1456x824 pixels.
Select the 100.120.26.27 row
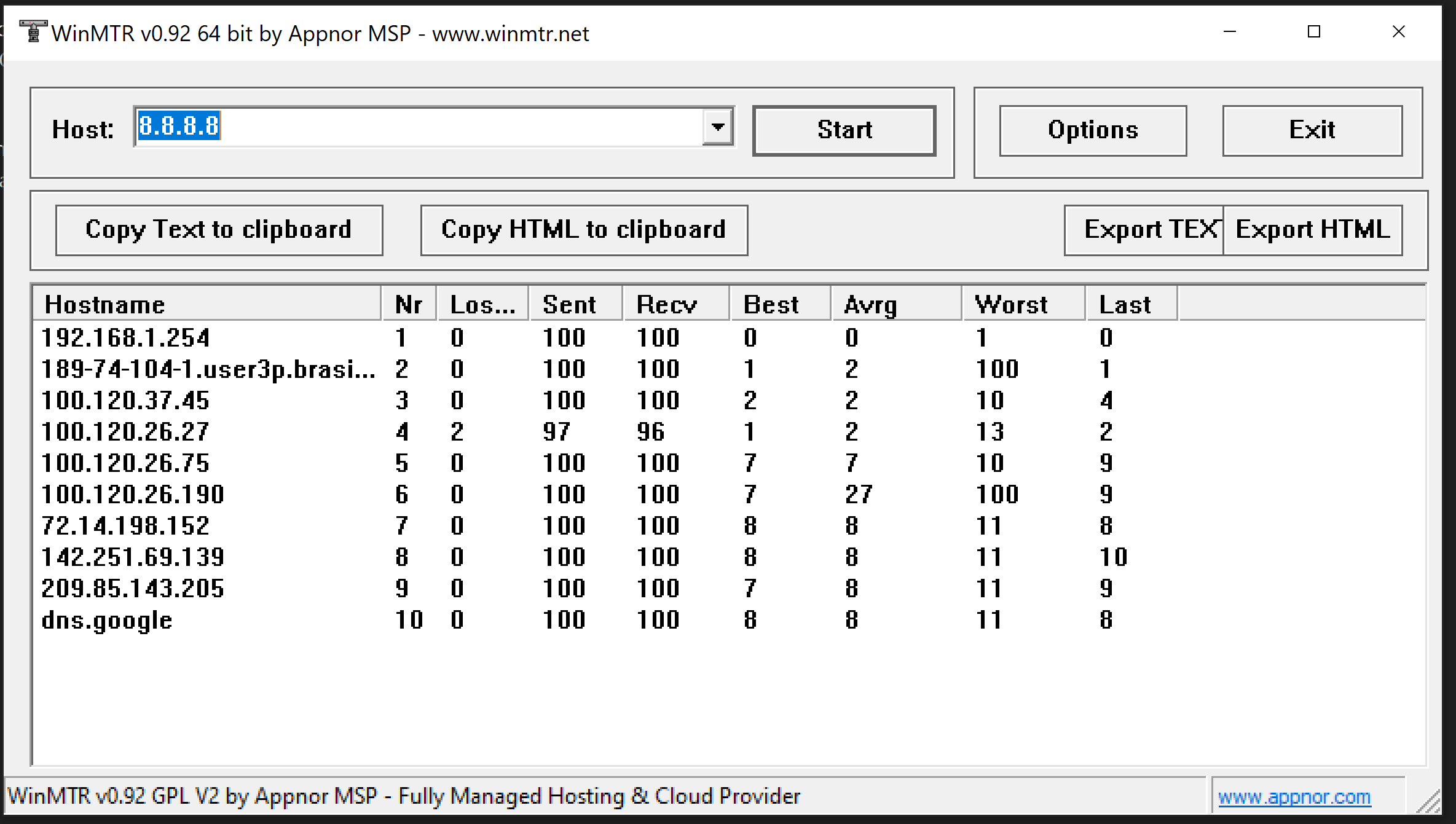(x=605, y=431)
